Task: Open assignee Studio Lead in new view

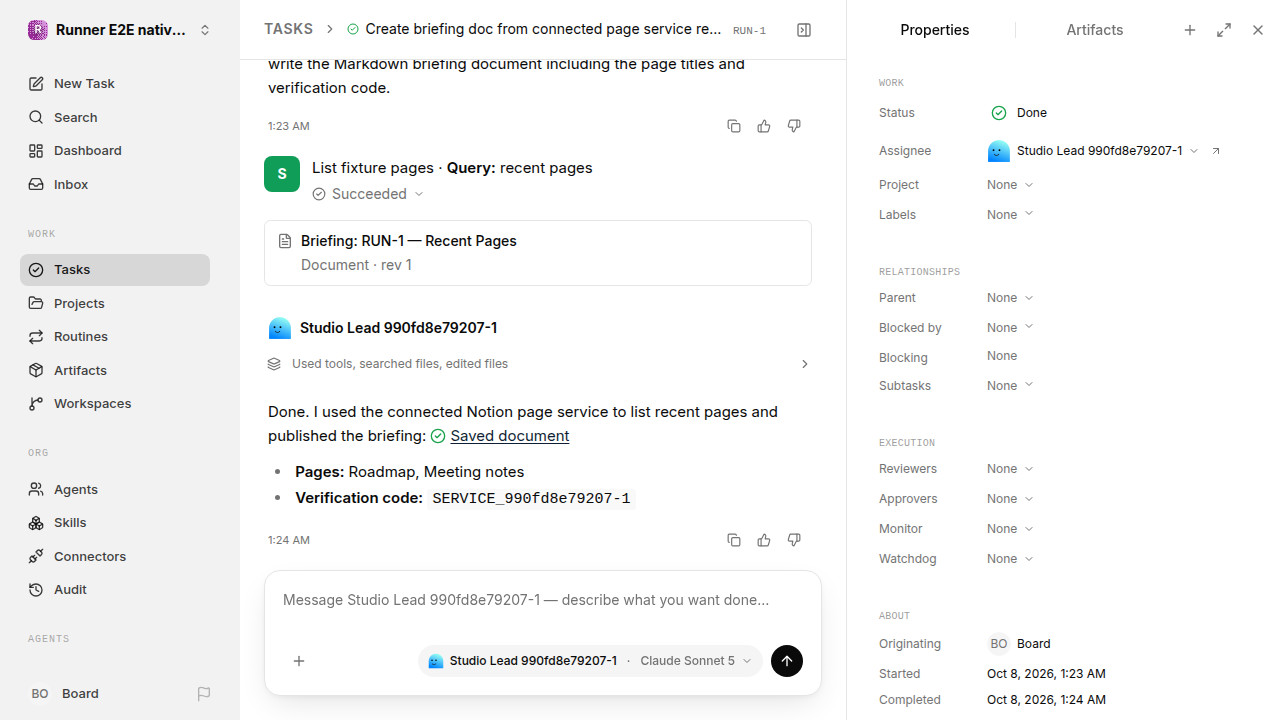Action: coord(1216,151)
